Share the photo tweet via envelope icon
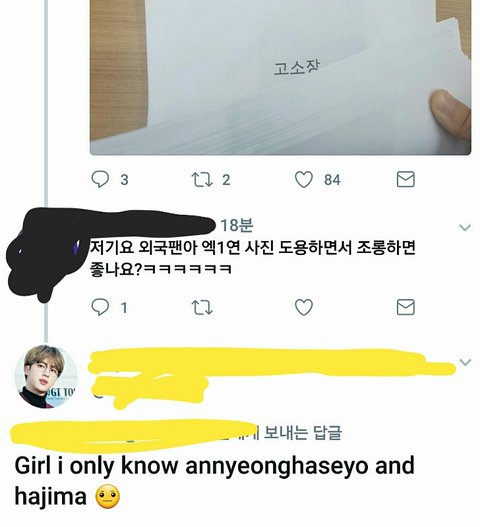The height and width of the screenshot is (527, 480). tap(405, 179)
